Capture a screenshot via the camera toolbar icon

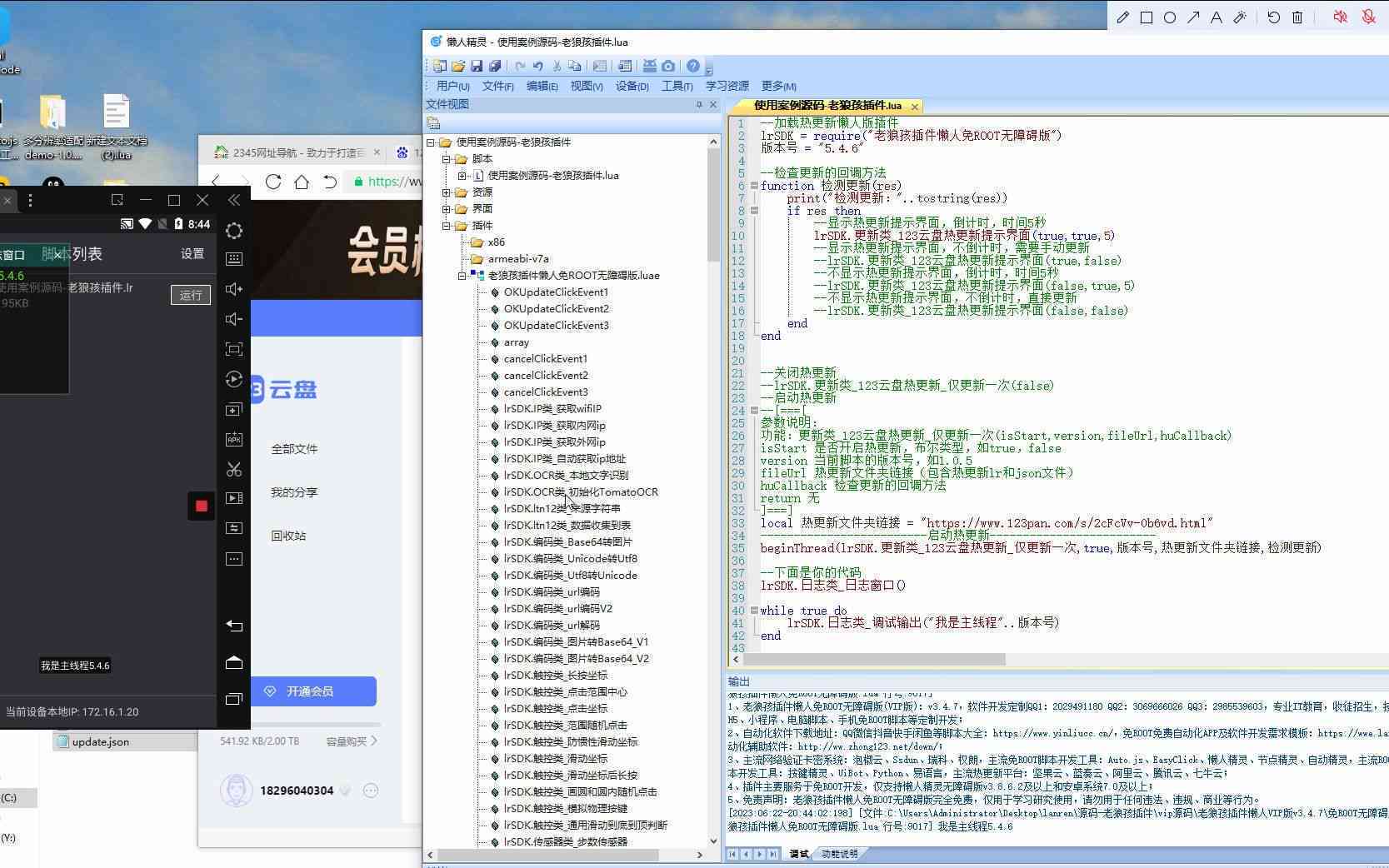[x=668, y=66]
